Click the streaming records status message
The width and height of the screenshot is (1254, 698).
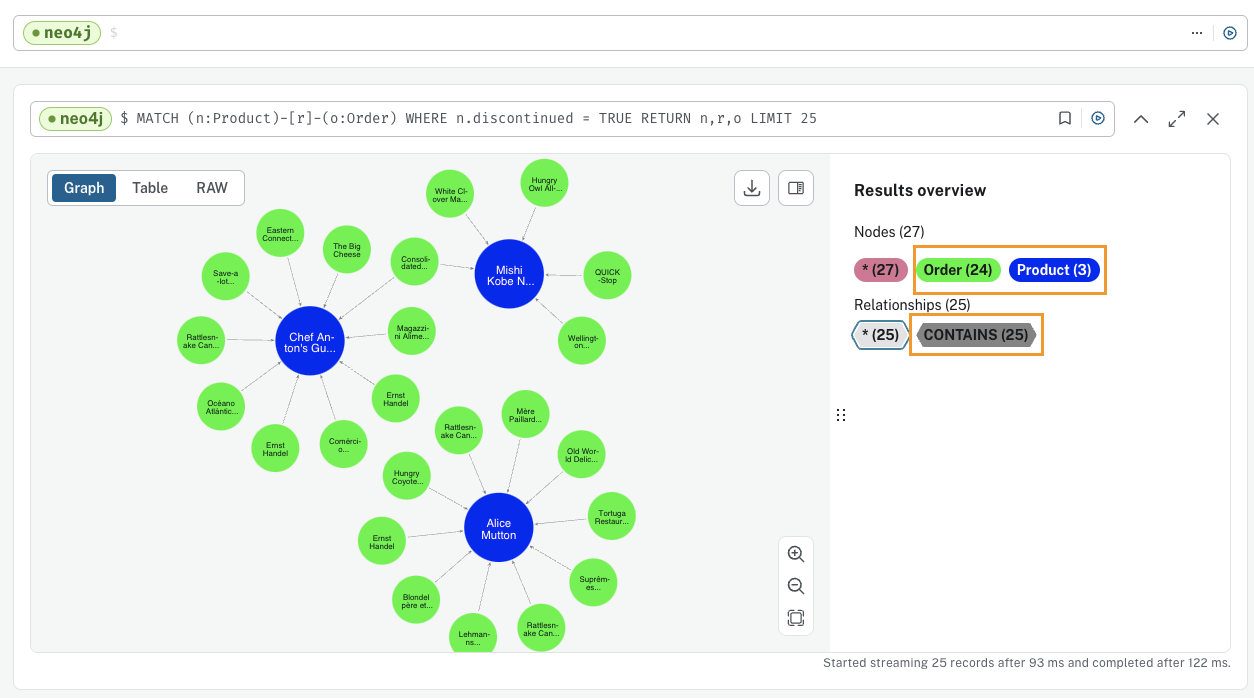pyautogui.click(x=1026, y=663)
